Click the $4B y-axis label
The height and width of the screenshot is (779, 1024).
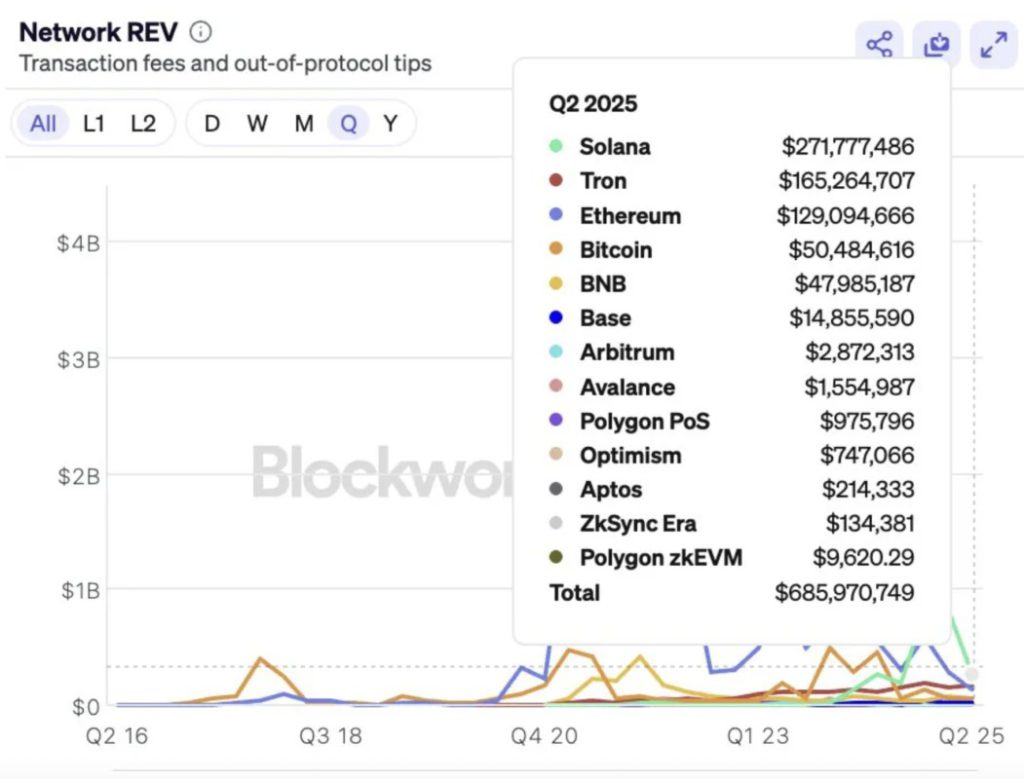point(78,244)
